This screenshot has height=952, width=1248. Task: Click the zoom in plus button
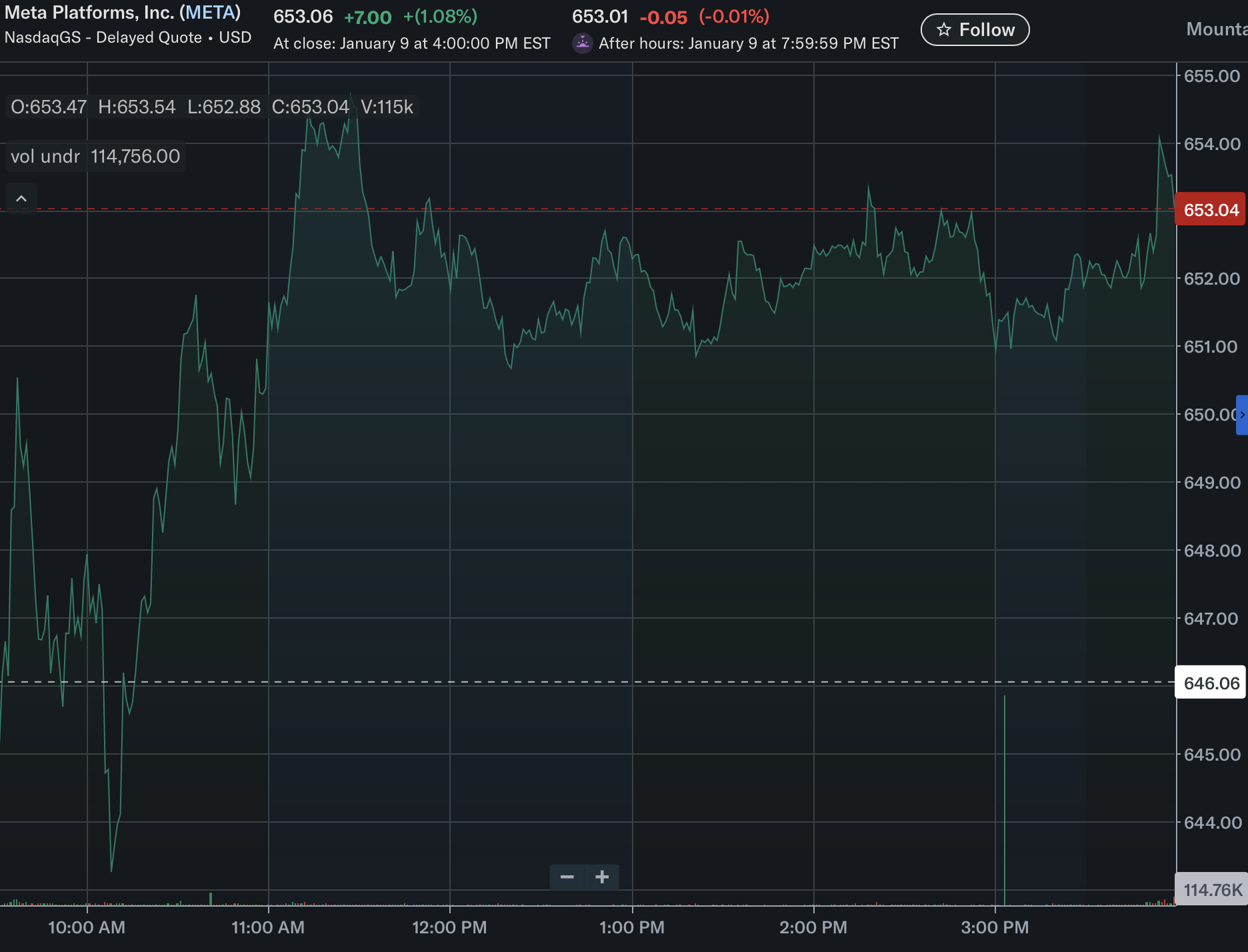[602, 877]
